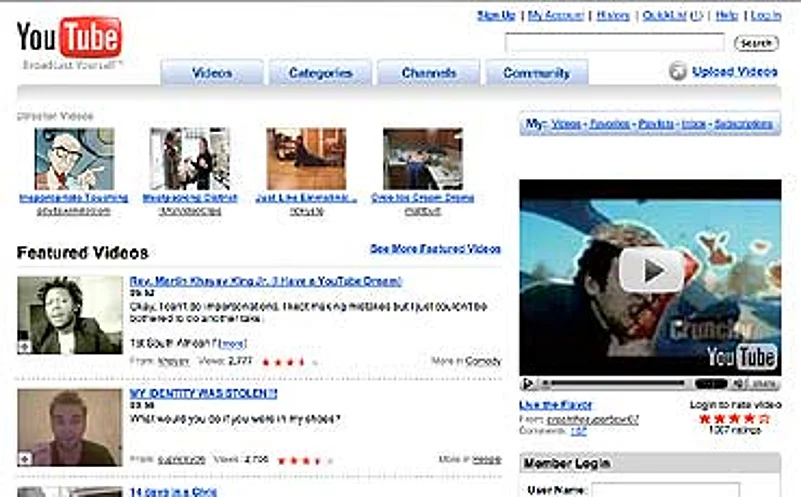Open uploader link of the Martin Khayav King video
The image size is (801, 497).
pyautogui.click(x=173, y=361)
